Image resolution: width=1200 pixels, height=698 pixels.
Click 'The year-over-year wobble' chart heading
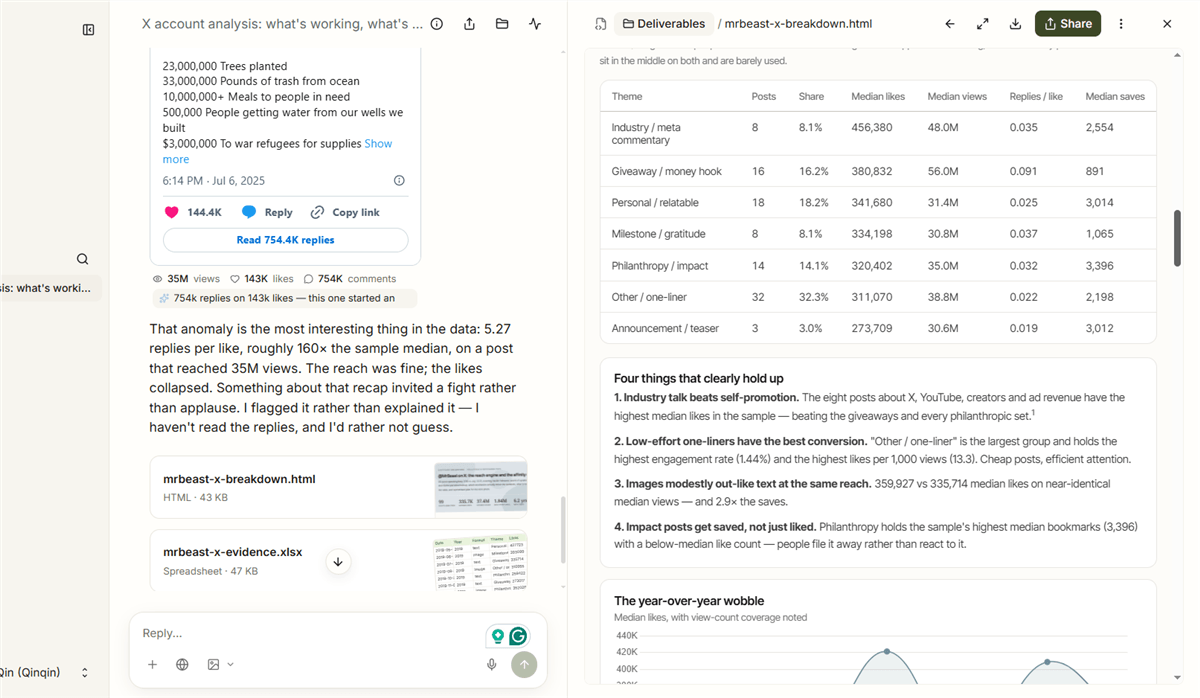point(689,601)
